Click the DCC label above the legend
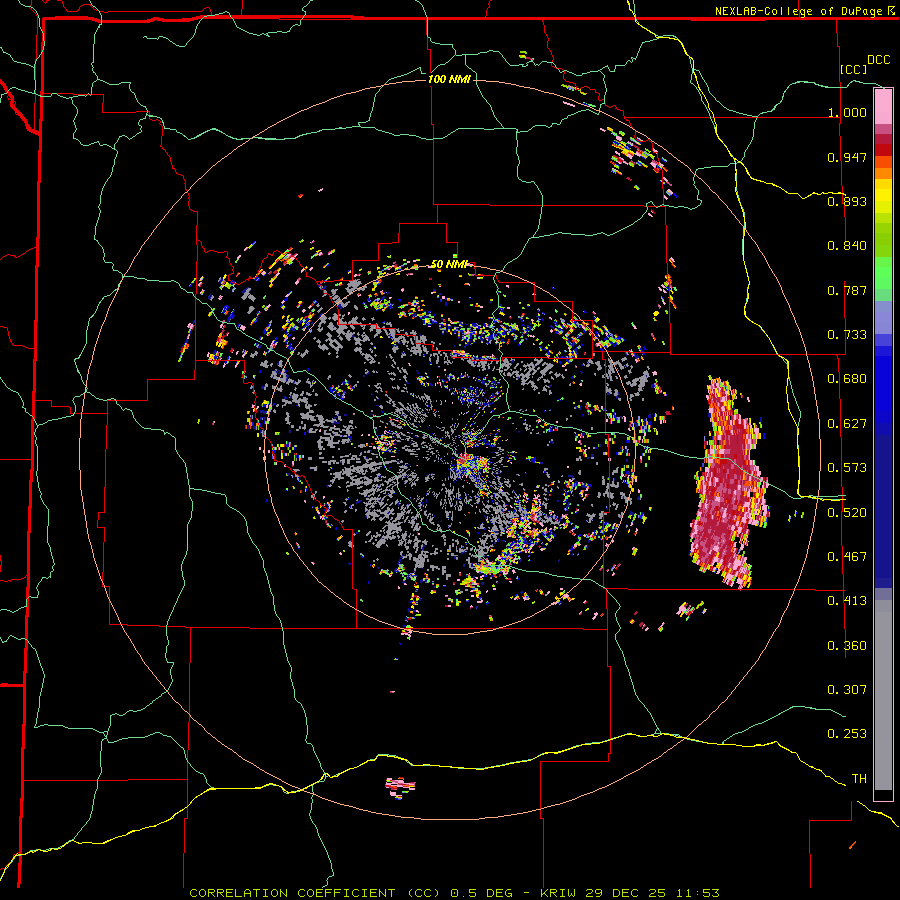This screenshot has height=900, width=900. [x=878, y=60]
